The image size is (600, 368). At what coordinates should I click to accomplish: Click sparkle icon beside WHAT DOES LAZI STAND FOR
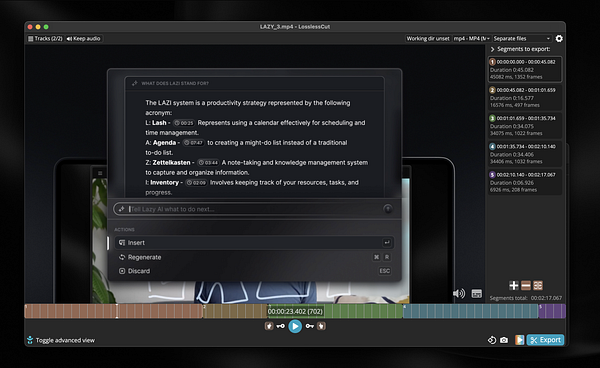pyautogui.click(x=134, y=83)
